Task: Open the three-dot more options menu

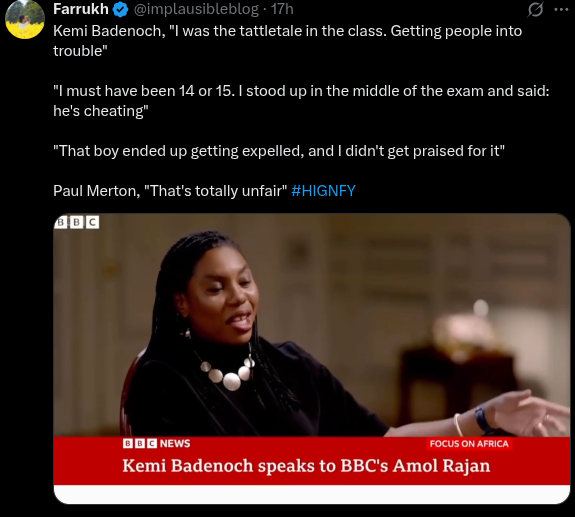Action: pos(561,10)
